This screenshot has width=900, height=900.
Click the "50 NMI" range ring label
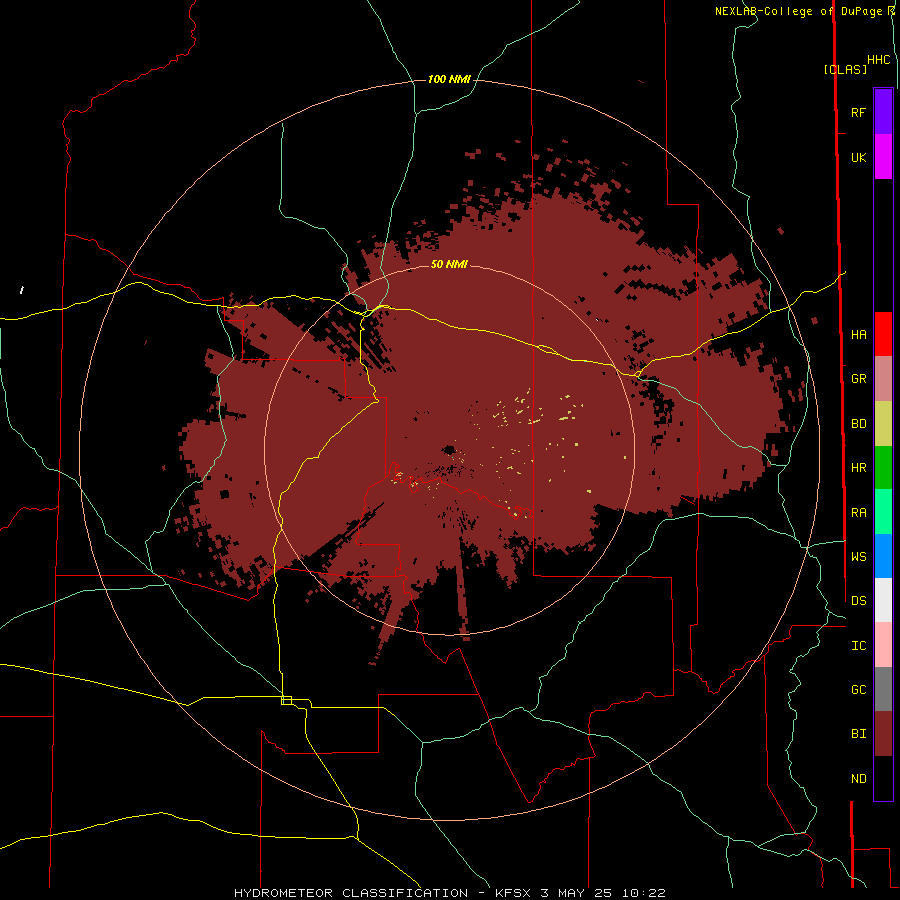click(449, 264)
